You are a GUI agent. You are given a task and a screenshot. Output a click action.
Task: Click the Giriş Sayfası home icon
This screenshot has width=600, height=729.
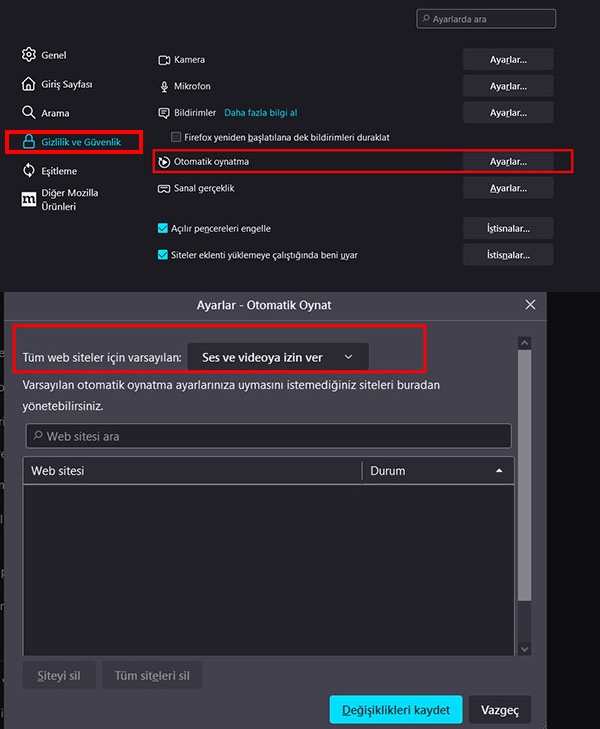[28, 84]
